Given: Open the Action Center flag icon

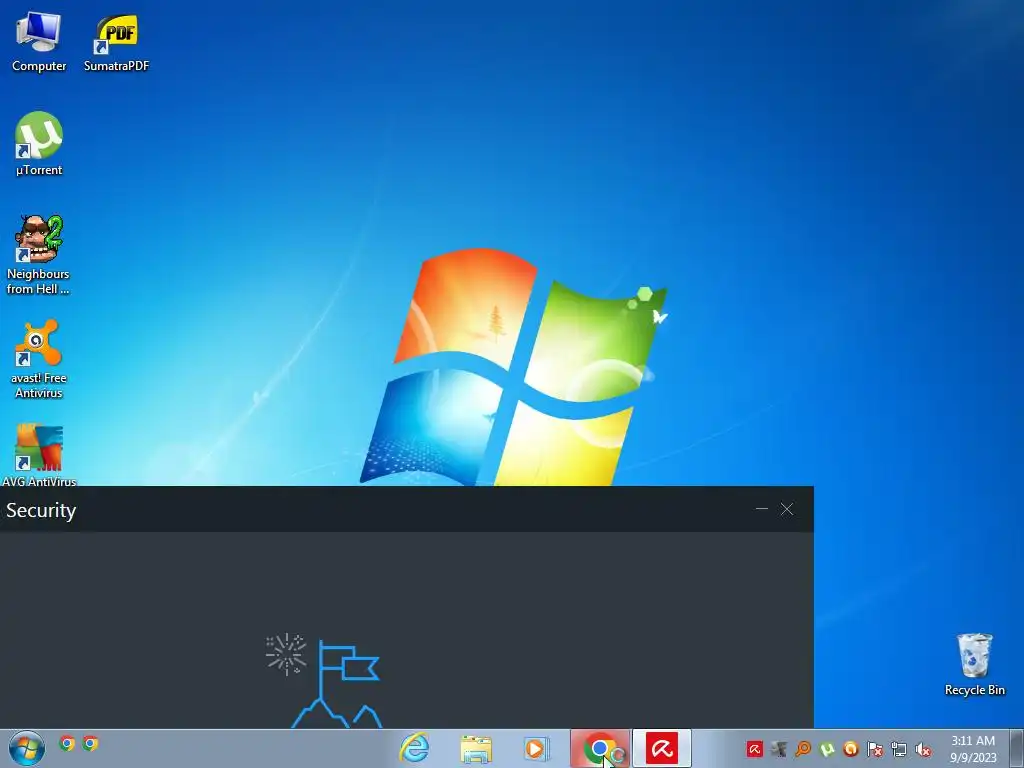Looking at the screenshot, I should point(874,749).
